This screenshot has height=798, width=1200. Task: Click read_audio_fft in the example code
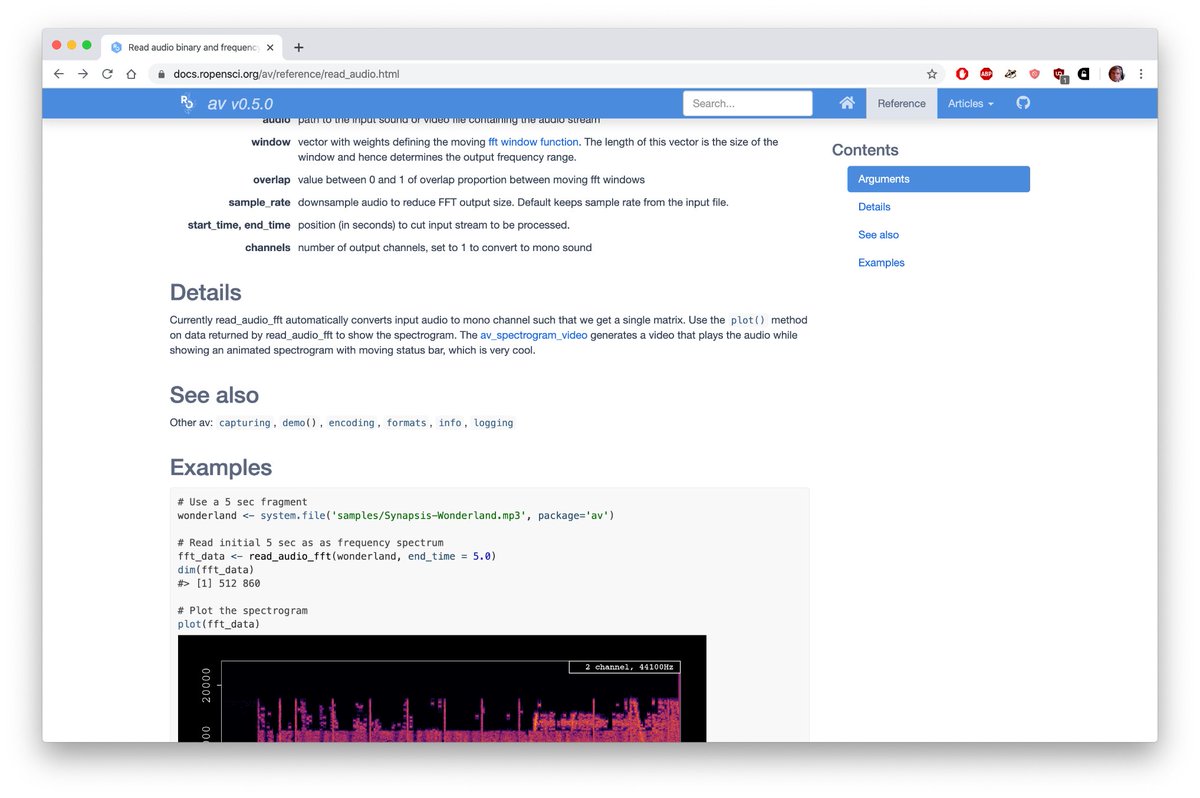pos(290,556)
